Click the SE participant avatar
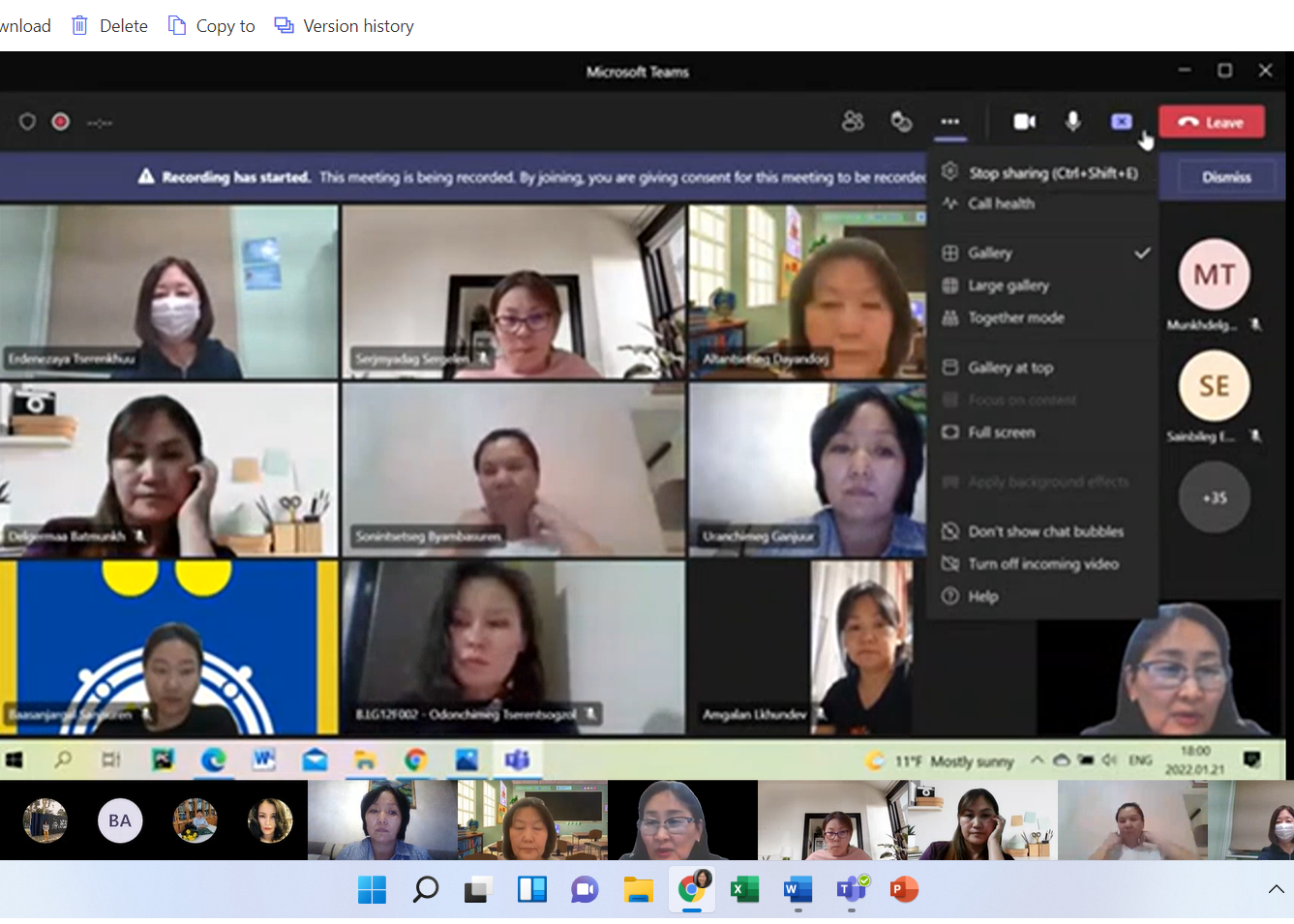 tap(1215, 386)
